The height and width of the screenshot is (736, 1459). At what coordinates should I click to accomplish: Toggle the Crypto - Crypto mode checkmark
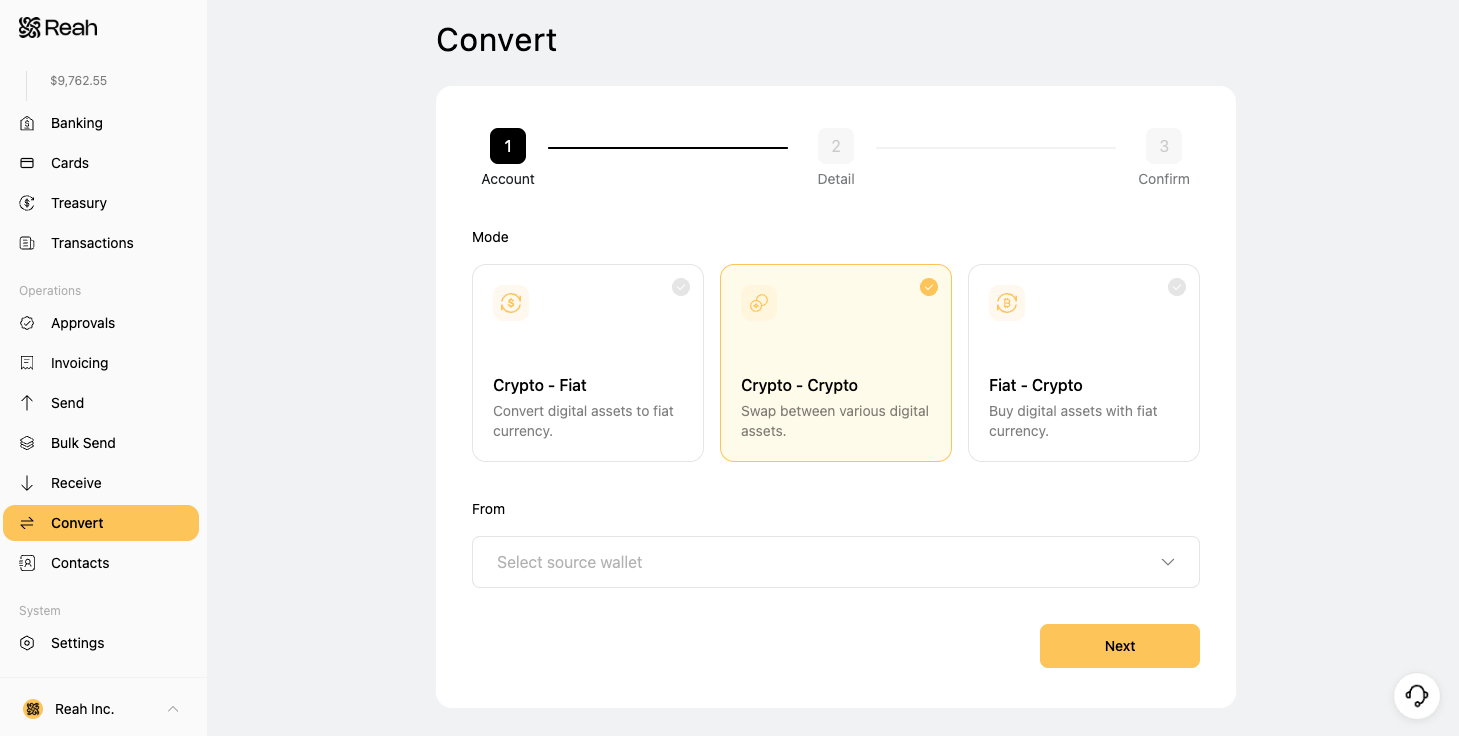[929, 287]
